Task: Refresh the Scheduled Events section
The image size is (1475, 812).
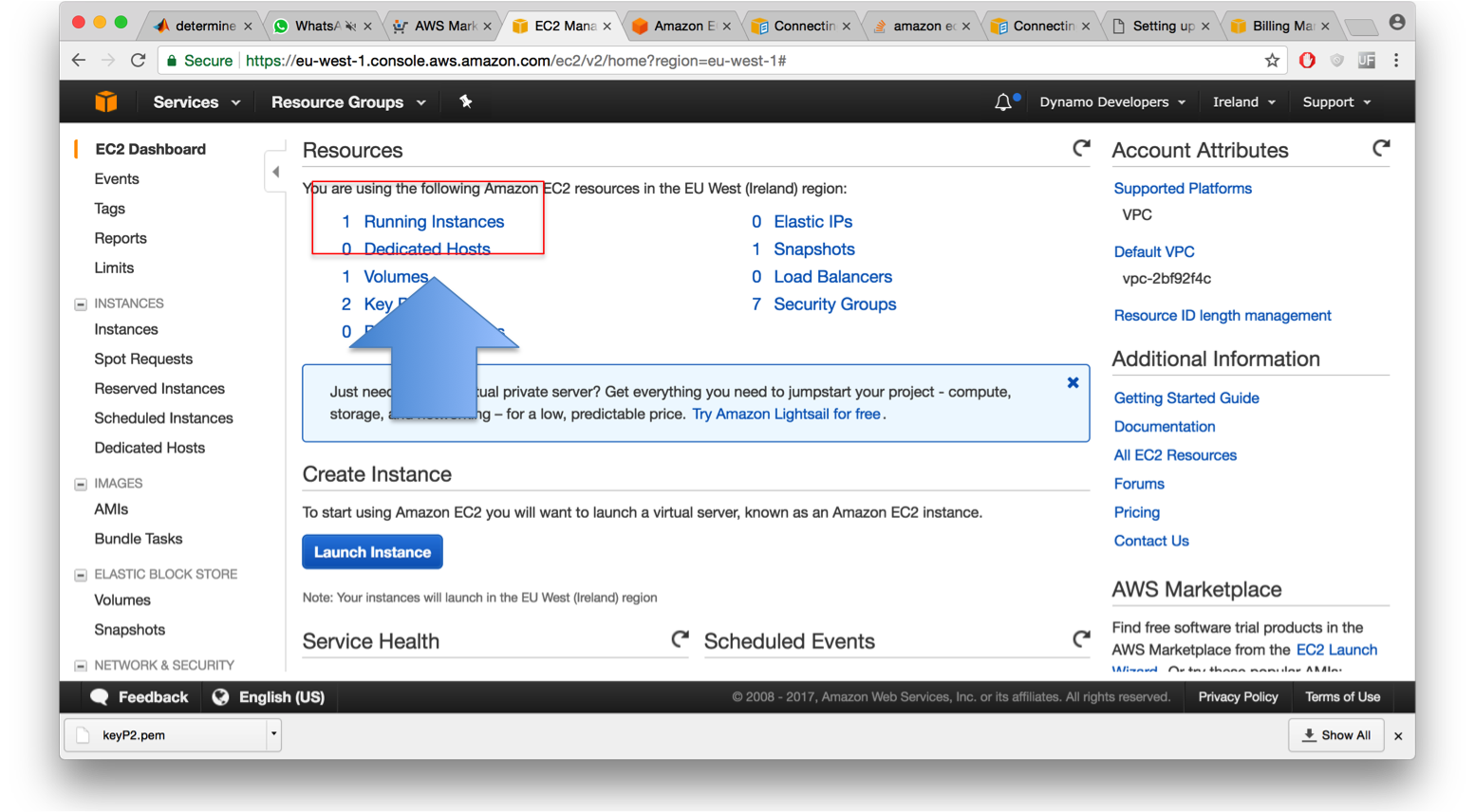Action: (1081, 639)
